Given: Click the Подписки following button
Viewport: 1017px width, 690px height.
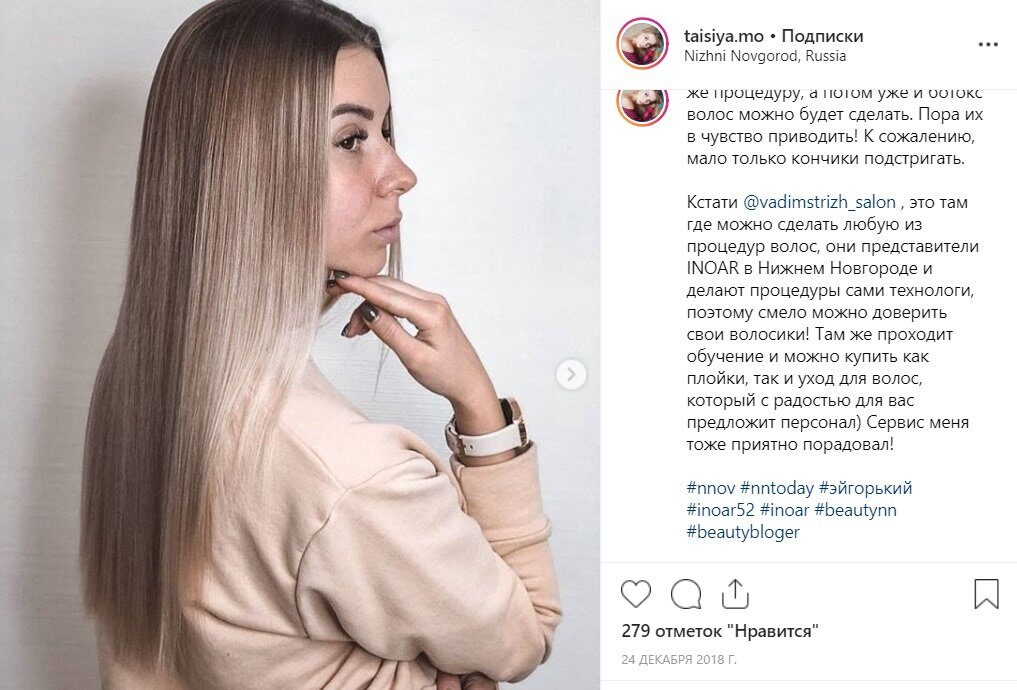Looking at the screenshot, I should (x=822, y=36).
